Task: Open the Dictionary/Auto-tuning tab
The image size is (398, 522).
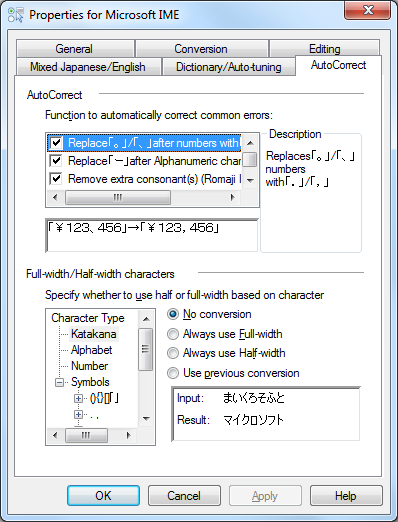Action: click(229, 67)
